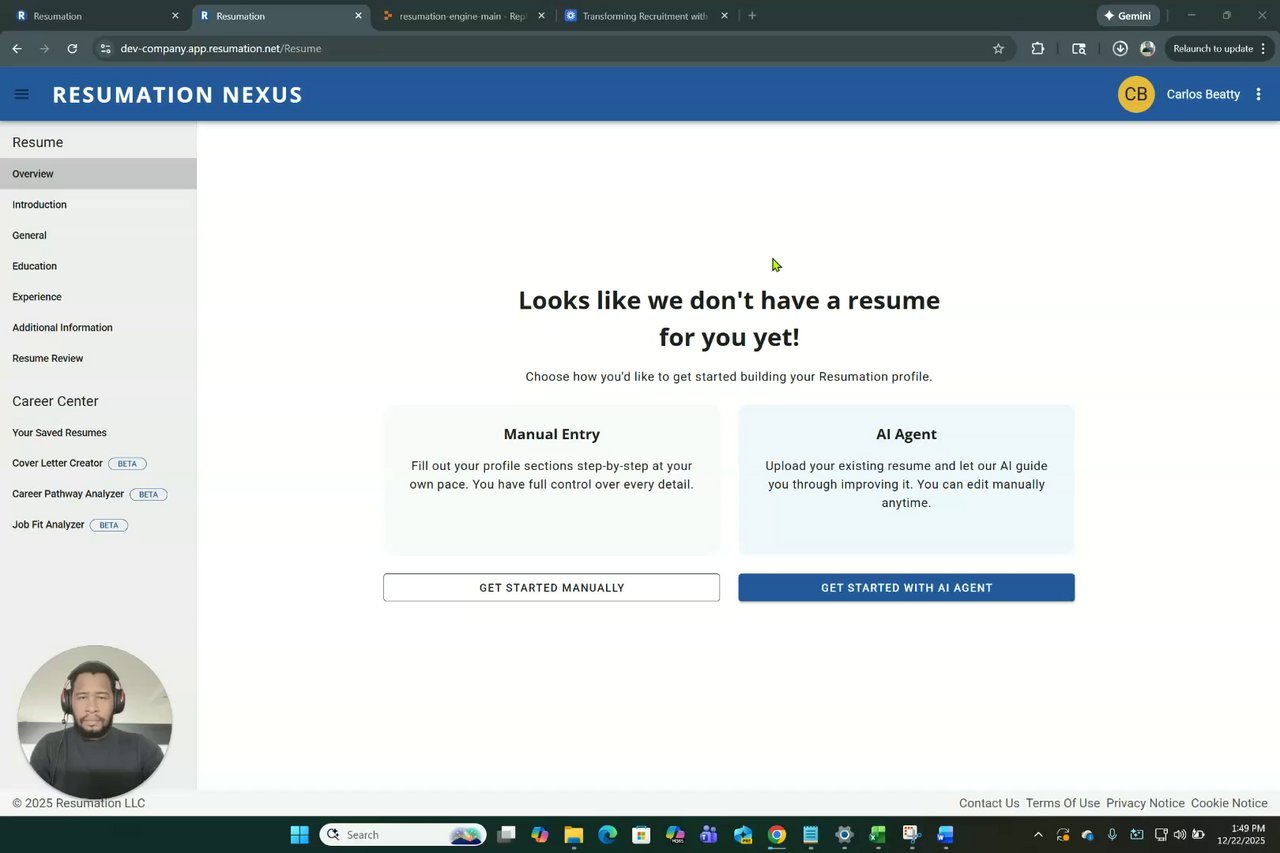Open Resume Review in the sidebar
The width and height of the screenshot is (1280, 853).
(98, 358)
